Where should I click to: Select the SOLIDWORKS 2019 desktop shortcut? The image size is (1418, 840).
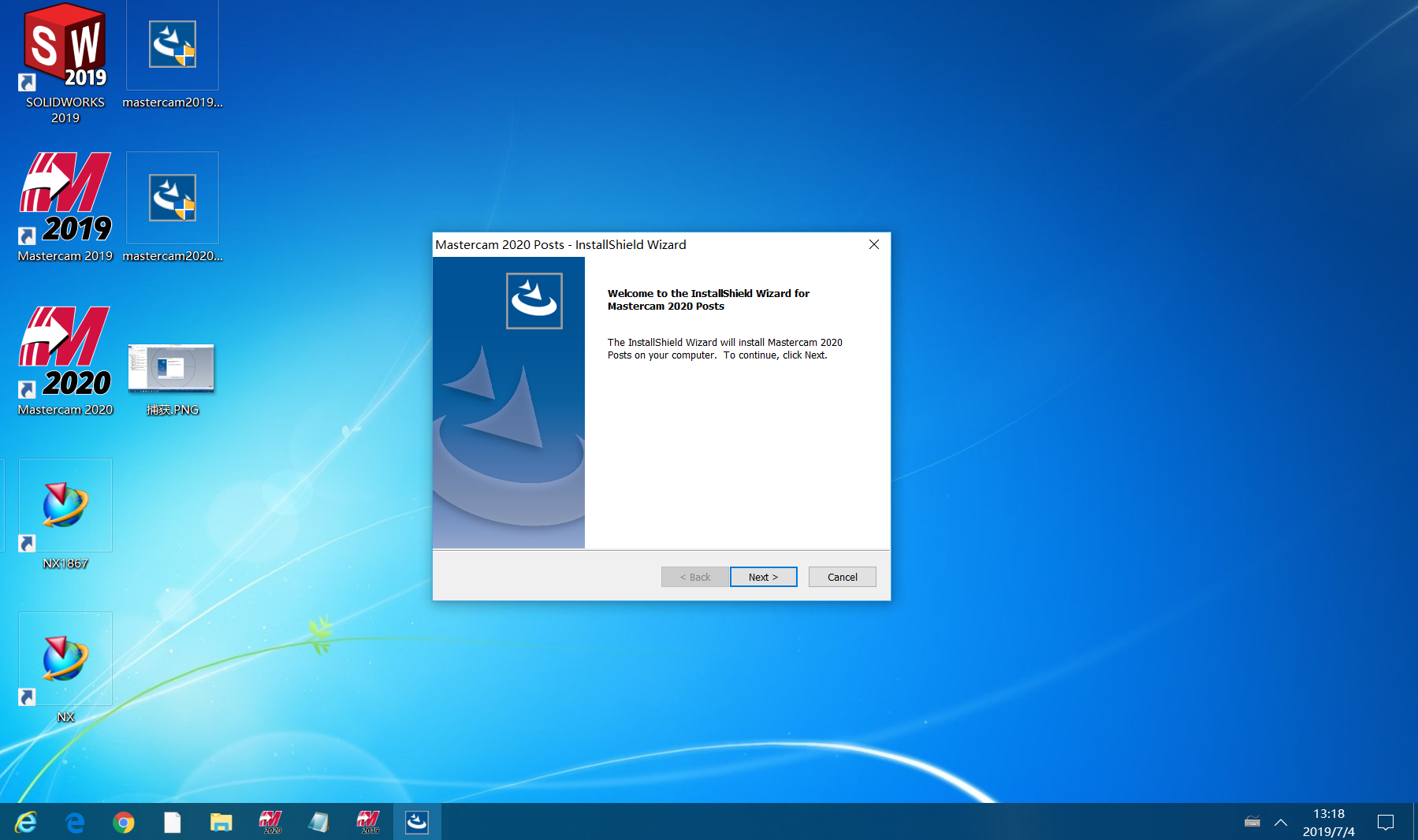[65, 63]
